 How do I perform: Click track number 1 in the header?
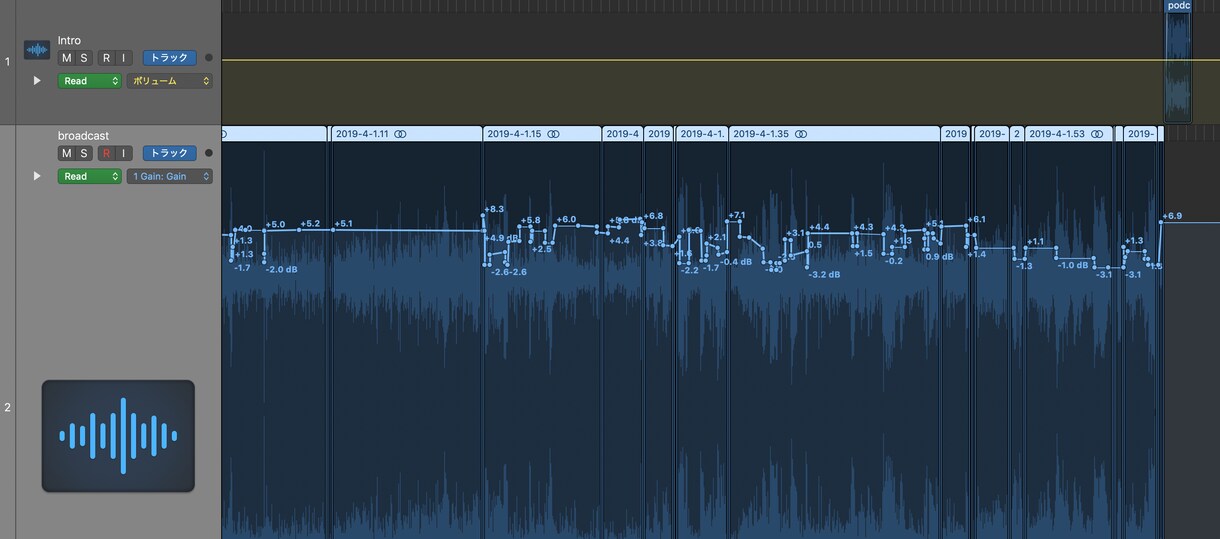7,62
